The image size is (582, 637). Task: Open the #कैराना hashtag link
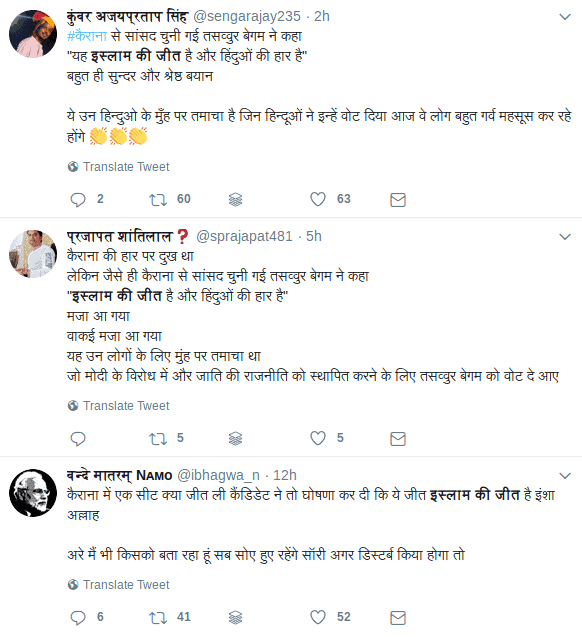tap(87, 36)
